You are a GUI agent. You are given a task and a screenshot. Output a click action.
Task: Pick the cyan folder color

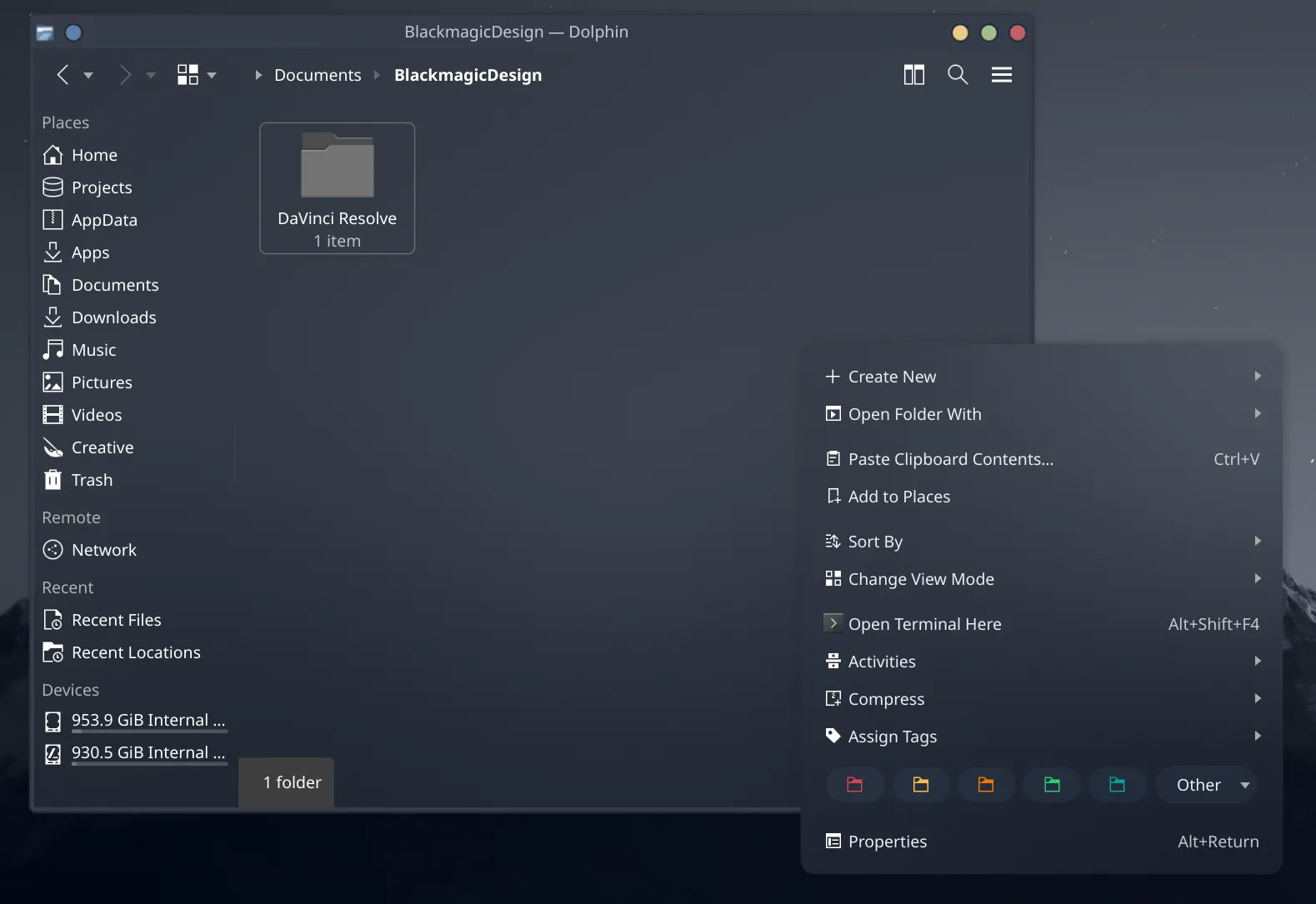click(1118, 785)
